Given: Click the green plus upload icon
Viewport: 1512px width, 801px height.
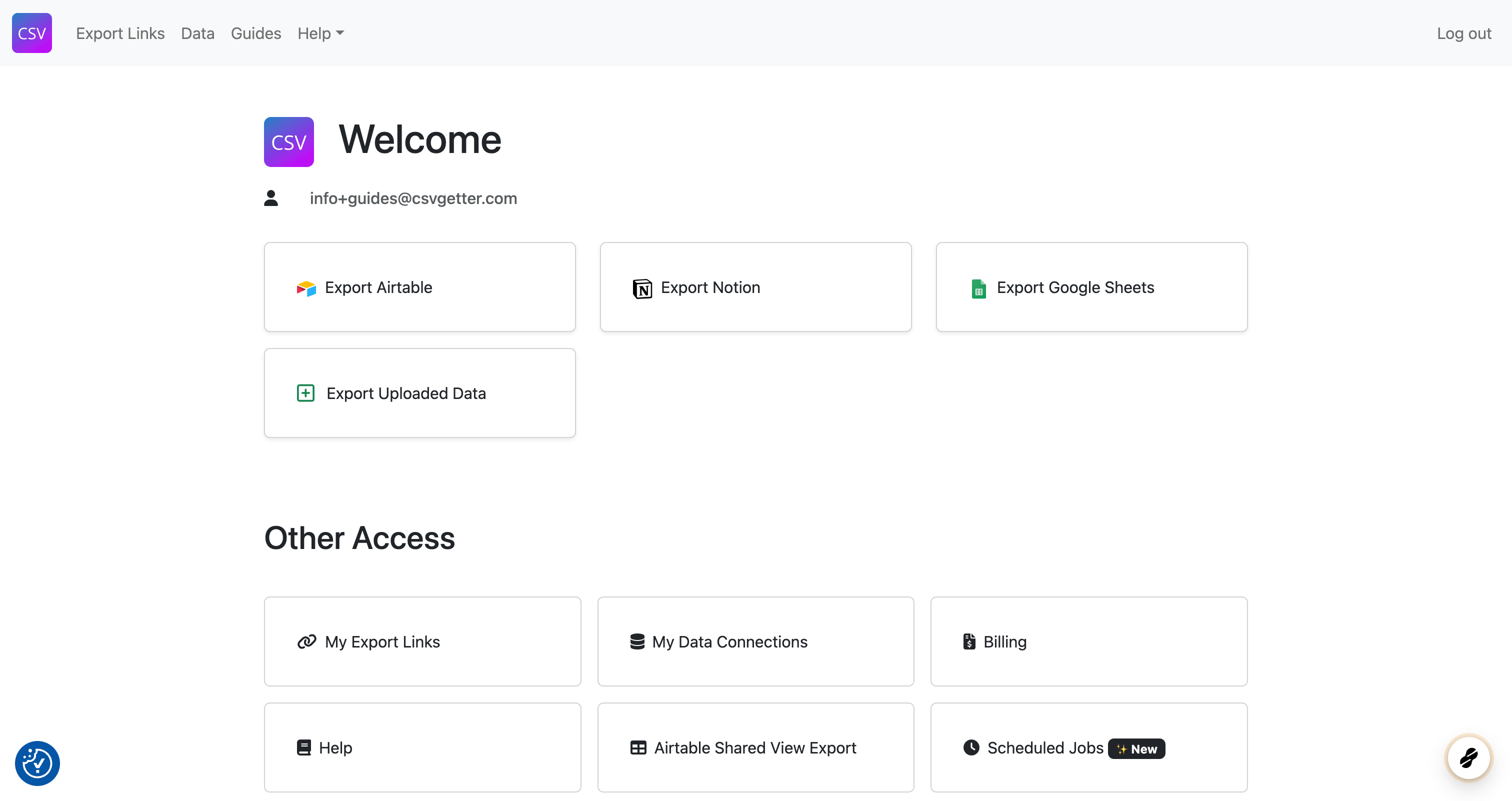Looking at the screenshot, I should tap(306, 393).
